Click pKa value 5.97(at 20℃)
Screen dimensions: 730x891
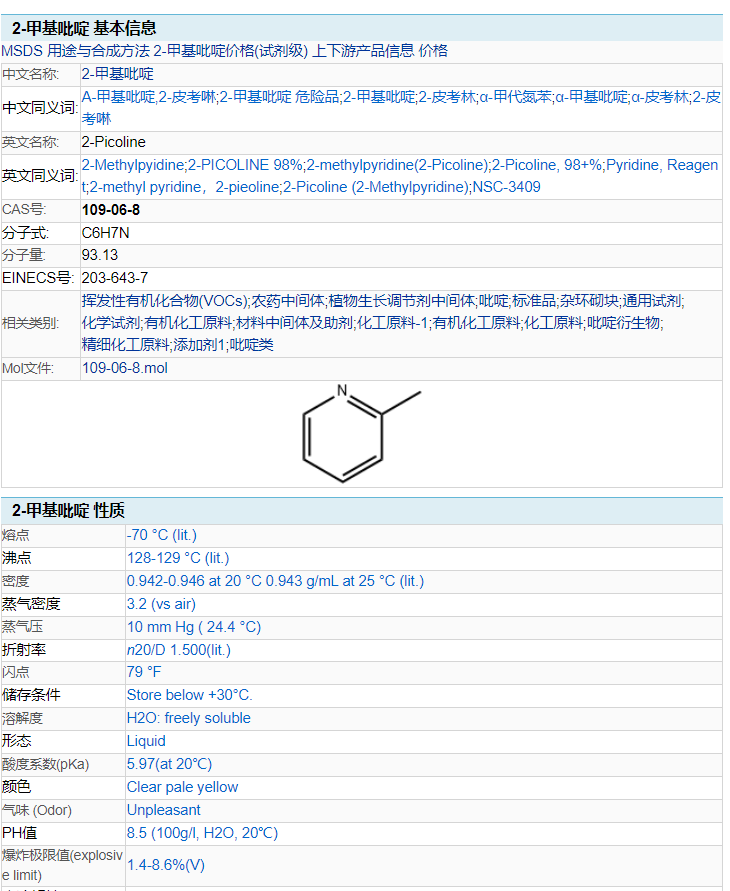tap(169, 764)
